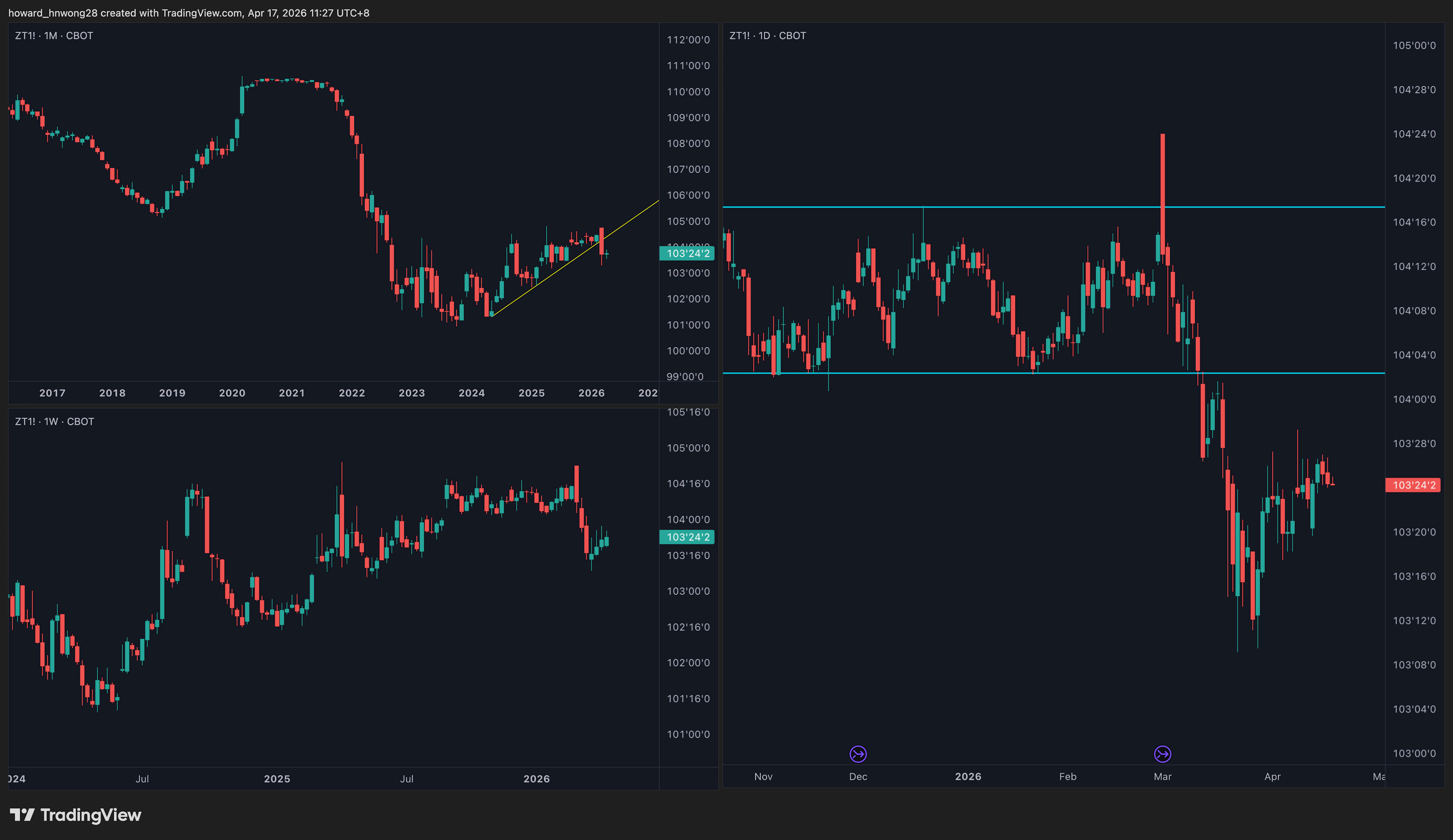This screenshot has height=840, width=1453.
Task: Click the 2021 label on the time axis
Action: pyautogui.click(x=292, y=393)
